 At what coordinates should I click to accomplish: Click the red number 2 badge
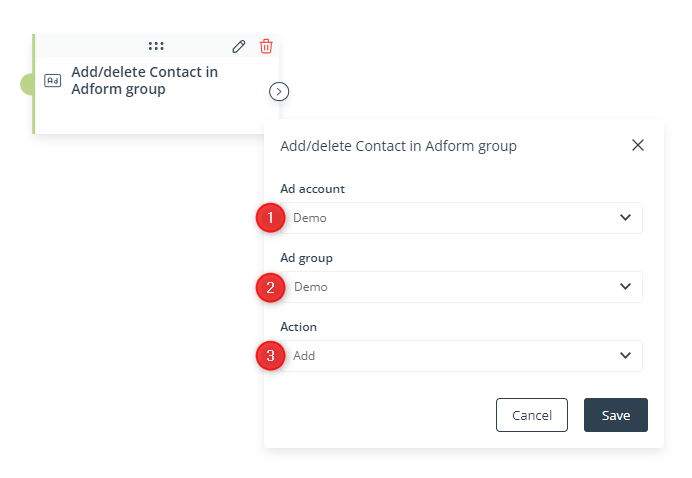pyautogui.click(x=270, y=287)
